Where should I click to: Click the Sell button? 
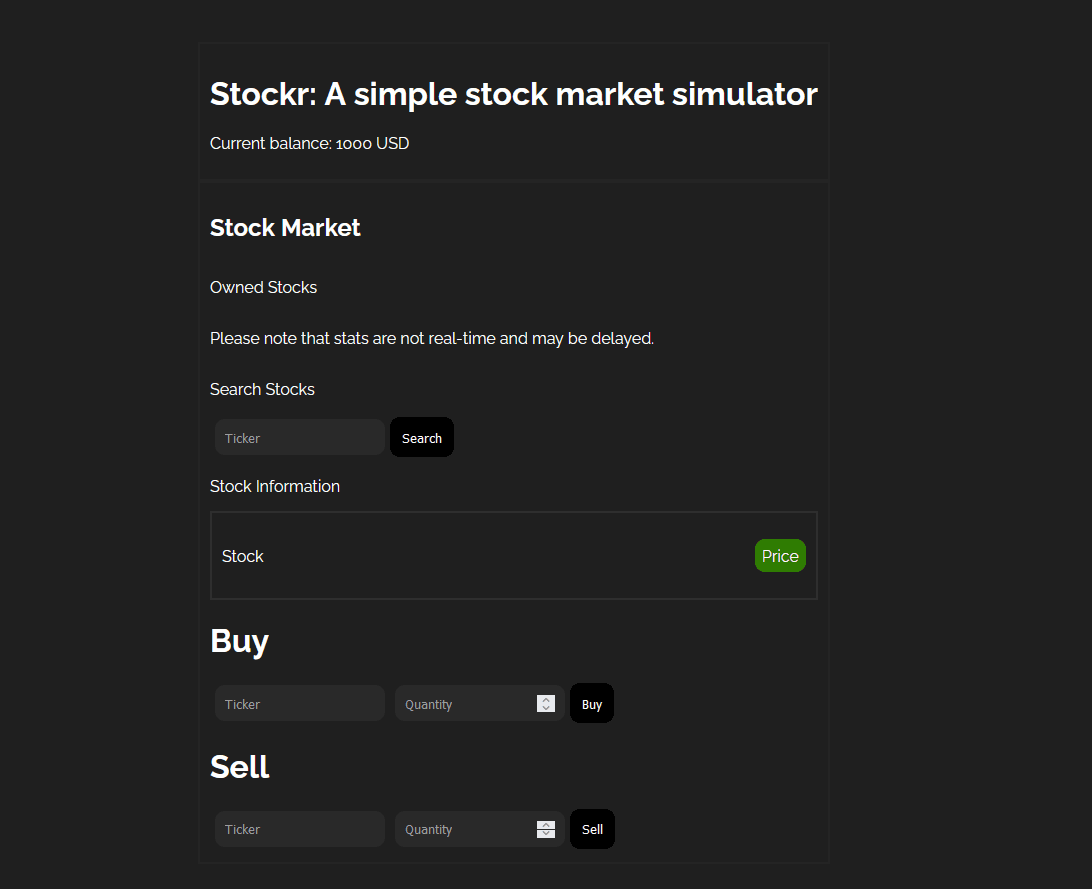(592, 829)
